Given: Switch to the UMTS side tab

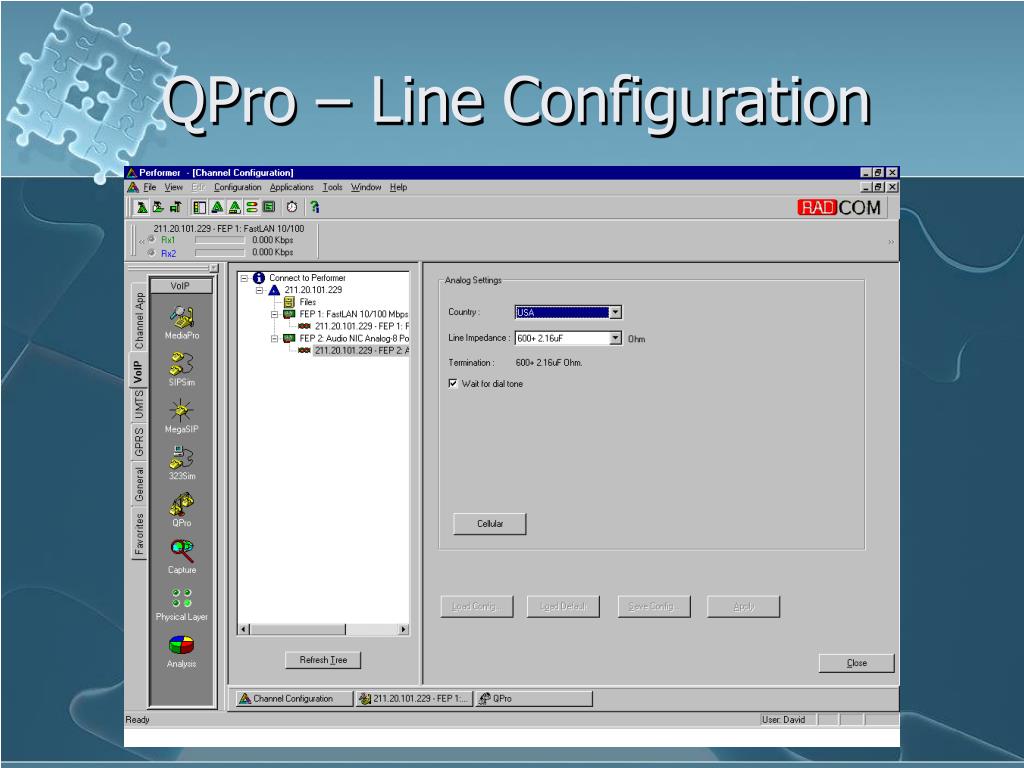Looking at the screenshot, I should 139,404.
